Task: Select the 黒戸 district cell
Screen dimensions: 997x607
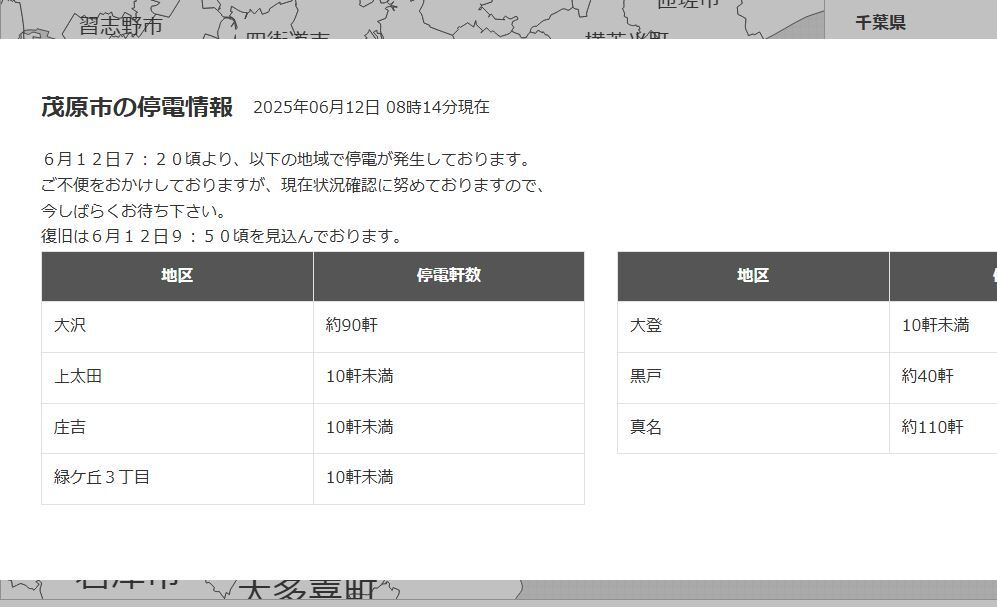Action: [753, 377]
